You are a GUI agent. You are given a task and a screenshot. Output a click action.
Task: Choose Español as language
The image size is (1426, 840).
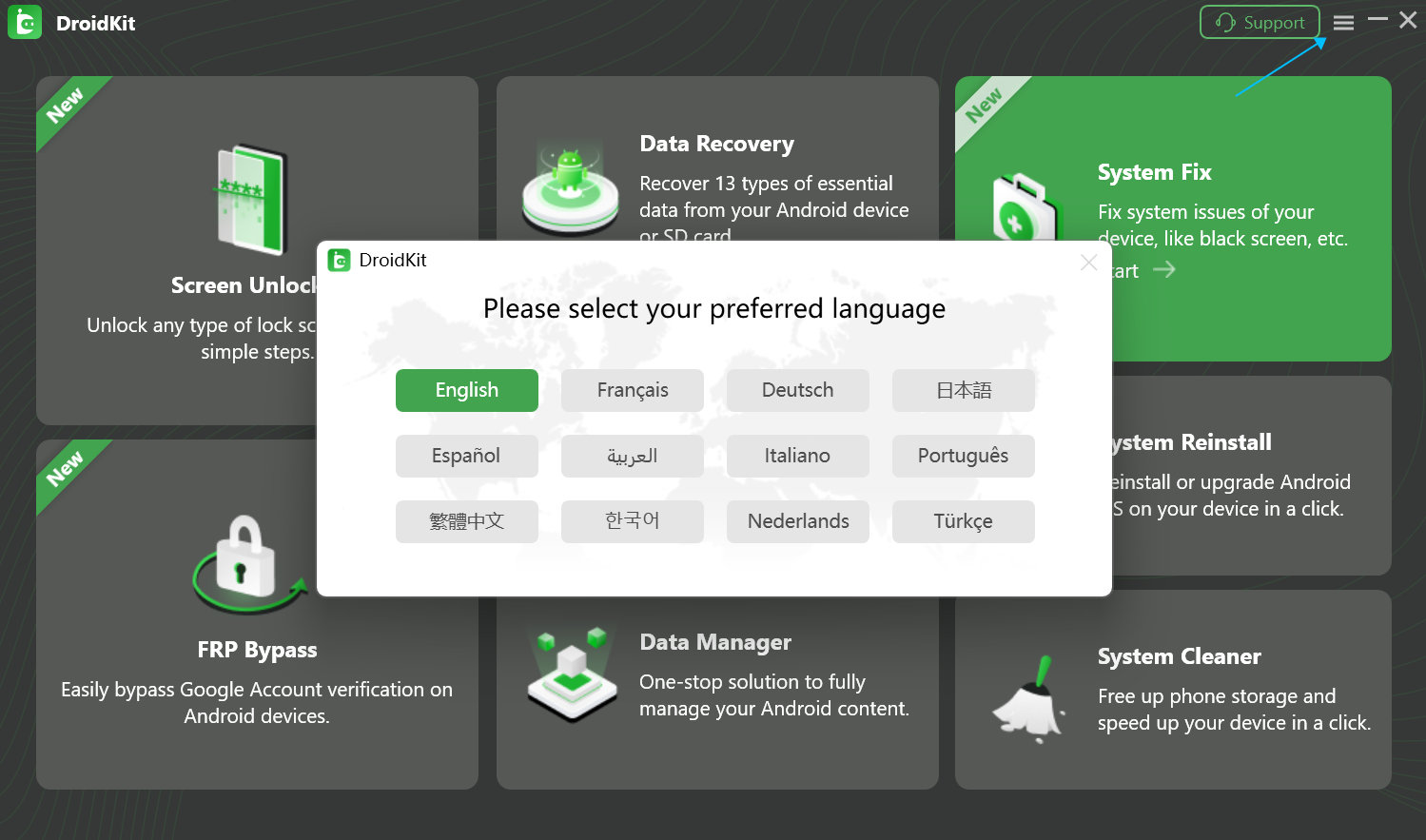point(467,456)
